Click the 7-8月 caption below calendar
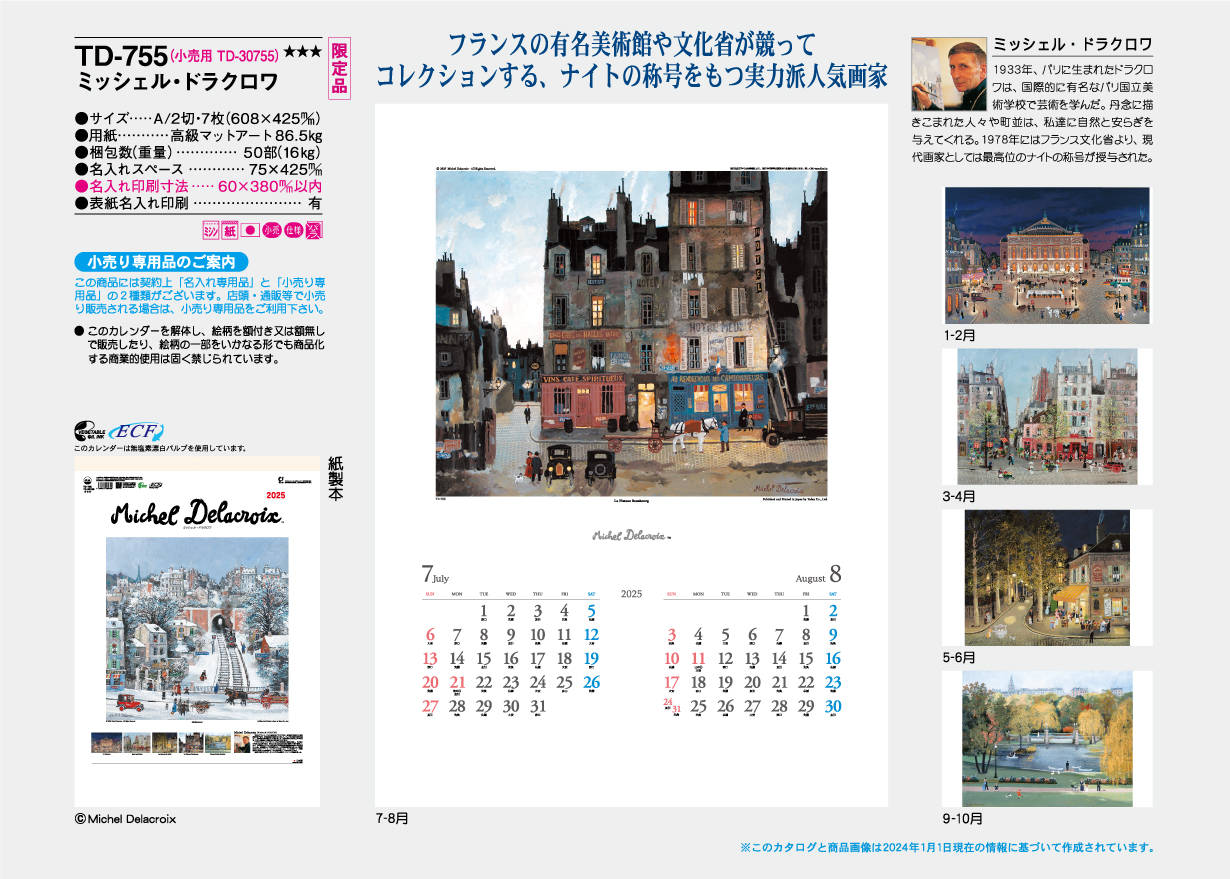 point(391,818)
